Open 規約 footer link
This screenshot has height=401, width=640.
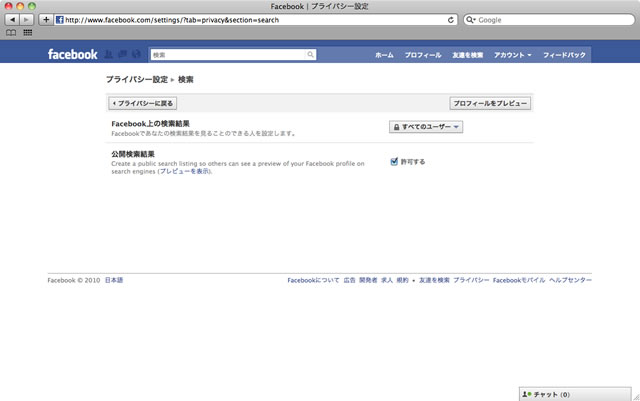pos(402,280)
